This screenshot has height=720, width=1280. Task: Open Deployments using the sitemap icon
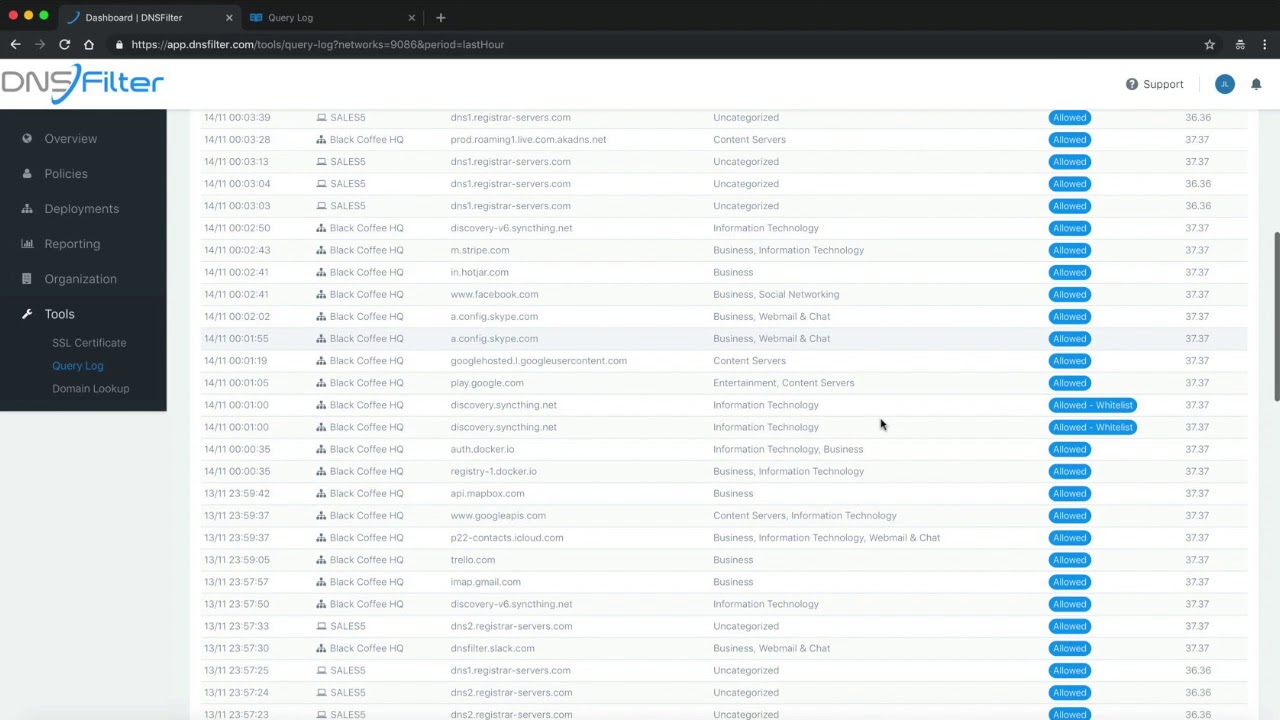27,208
